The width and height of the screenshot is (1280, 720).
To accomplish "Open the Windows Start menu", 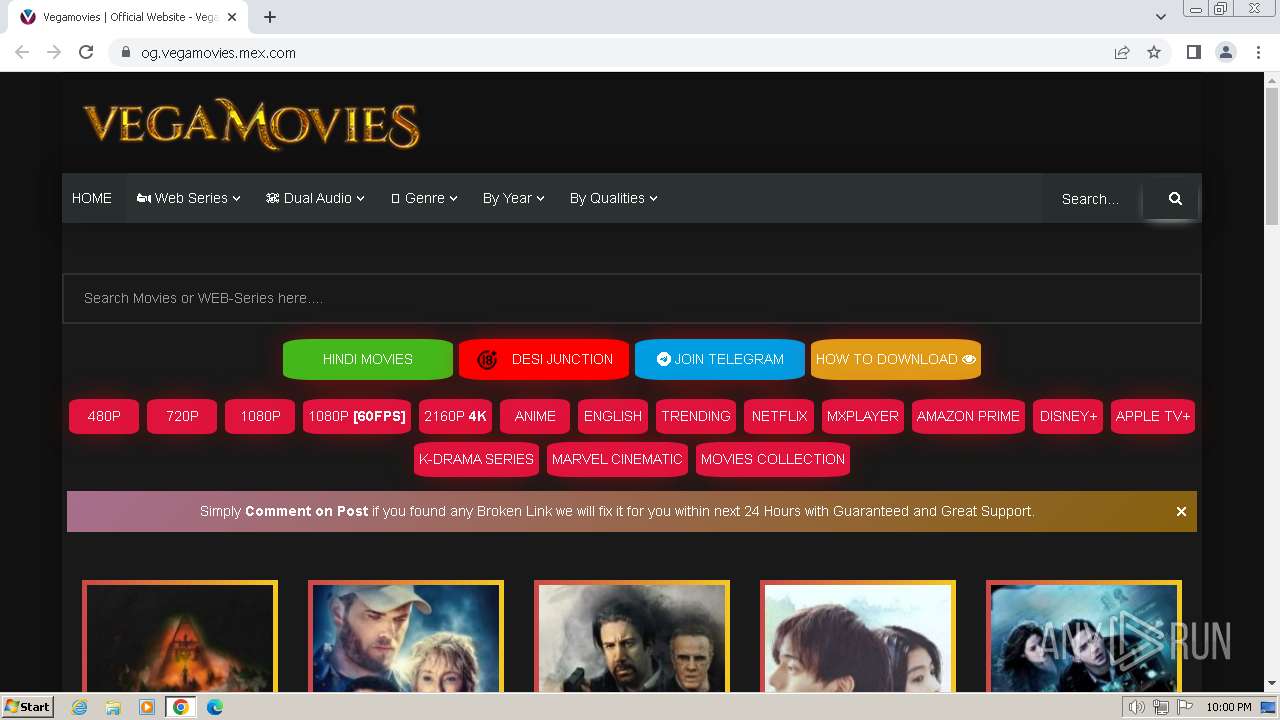I will click(28, 707).
